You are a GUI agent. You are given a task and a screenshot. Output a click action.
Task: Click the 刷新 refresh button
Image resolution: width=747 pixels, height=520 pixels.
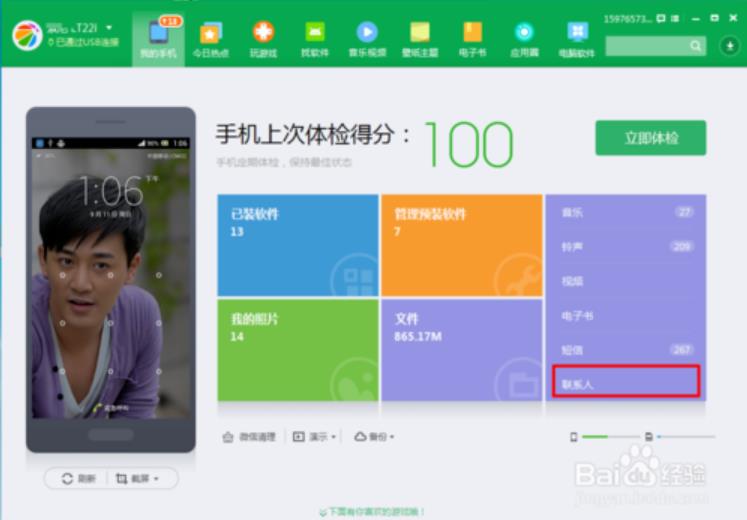(79, 478)
